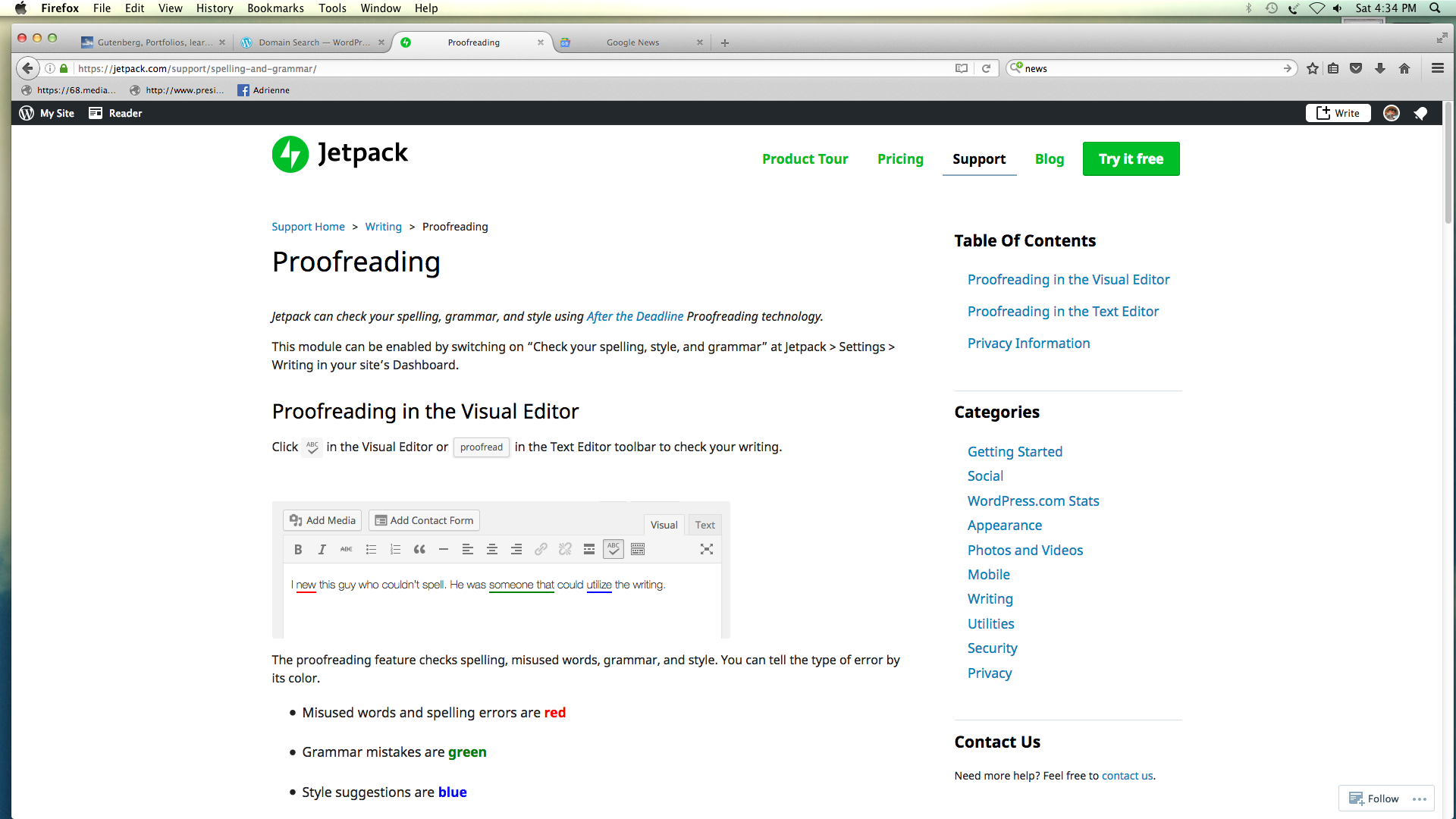Open the WordPress Reader

tap(115, 113)
